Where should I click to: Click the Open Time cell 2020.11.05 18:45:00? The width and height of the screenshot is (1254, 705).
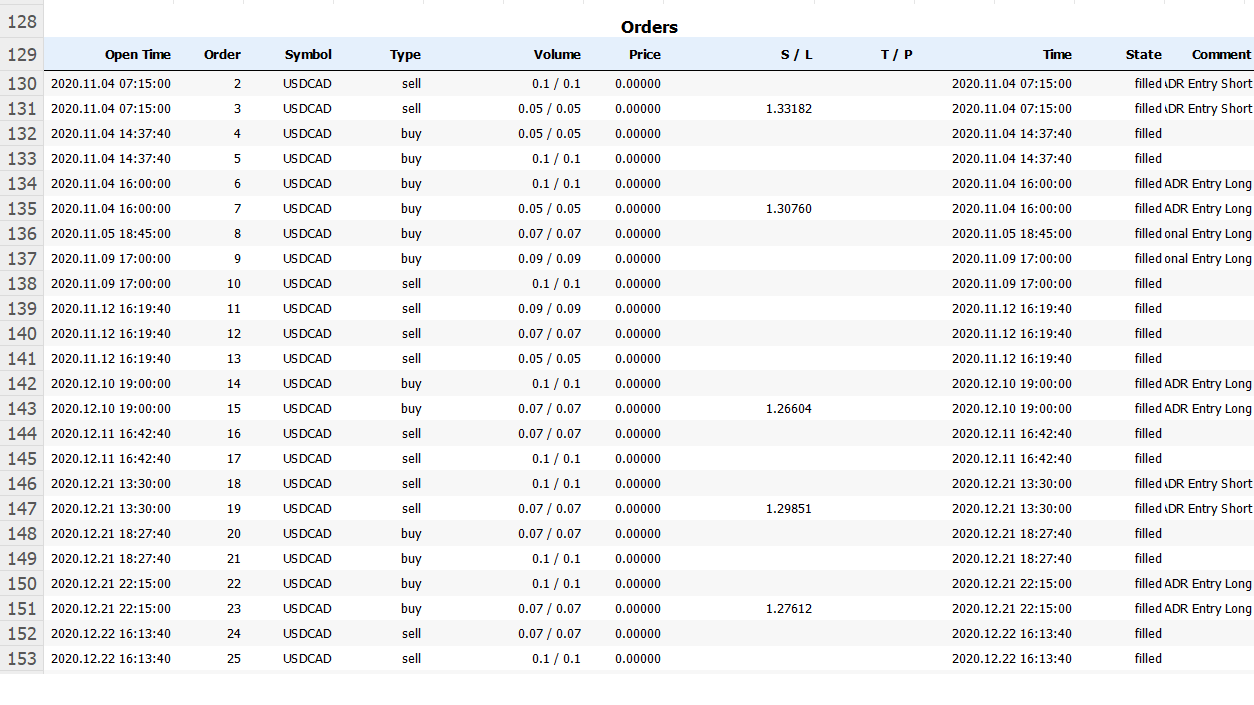(x=111, y=234)
